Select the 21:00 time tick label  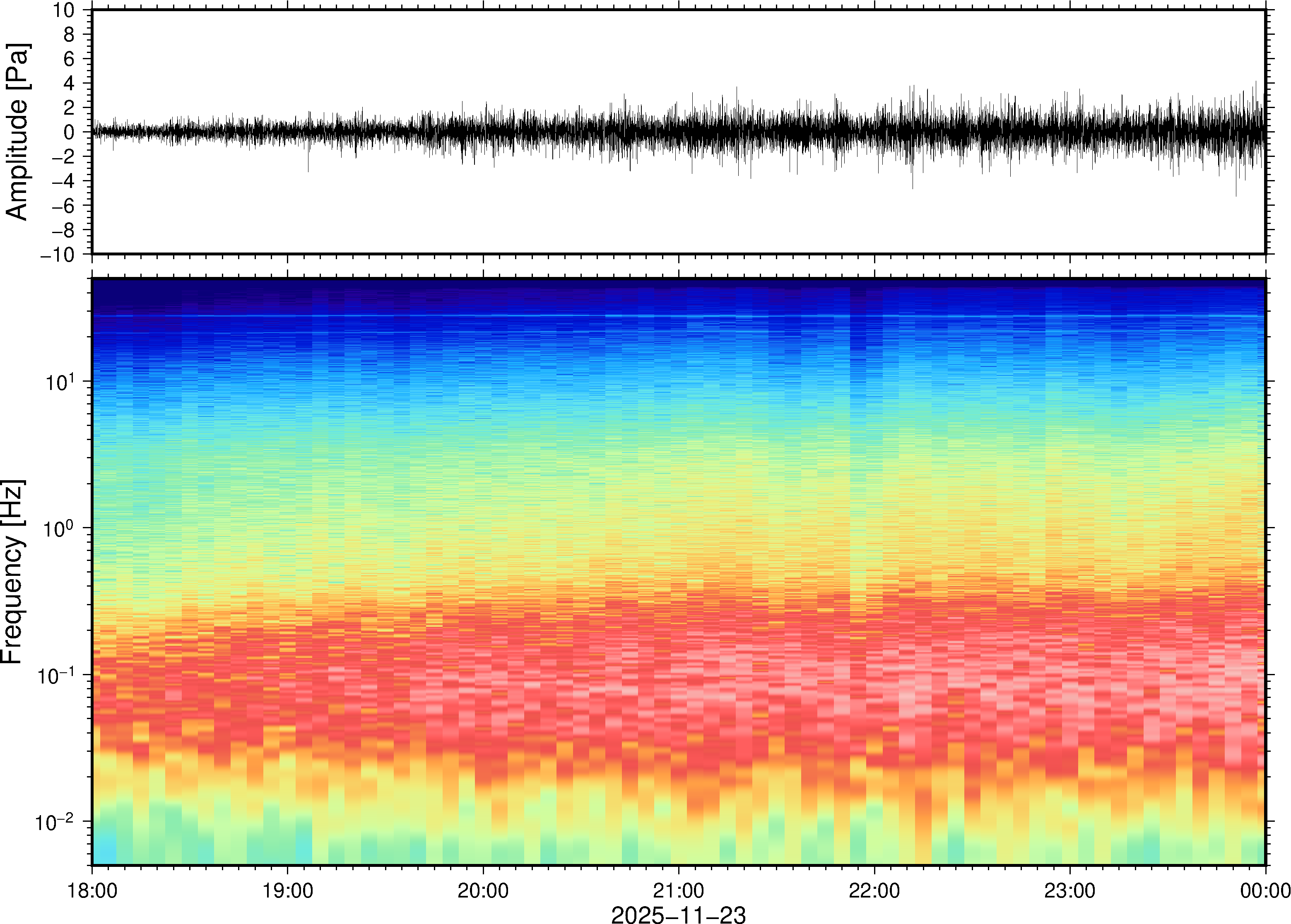tap(678, 890)
